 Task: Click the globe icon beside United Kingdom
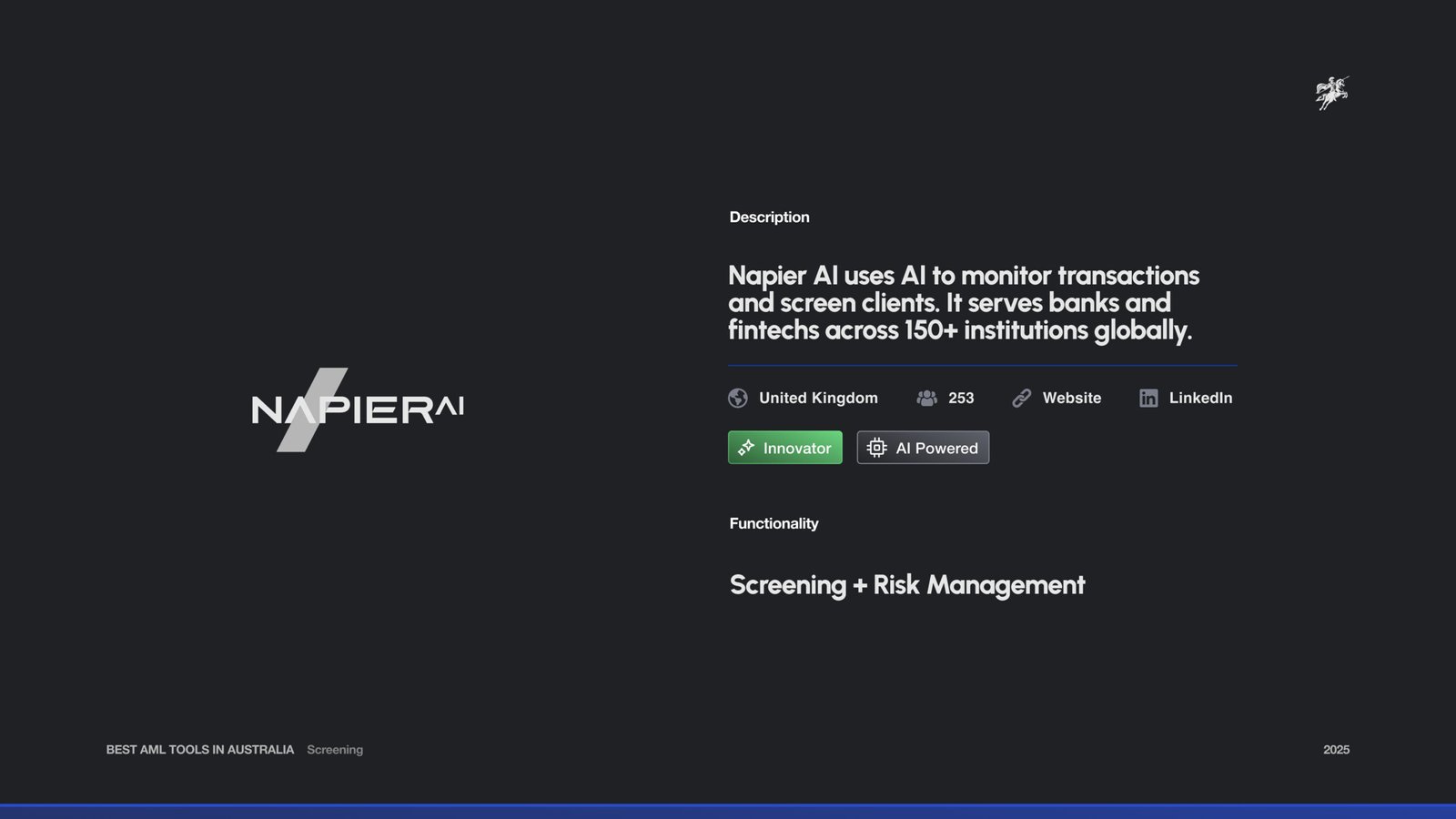(x=738, y=398)
